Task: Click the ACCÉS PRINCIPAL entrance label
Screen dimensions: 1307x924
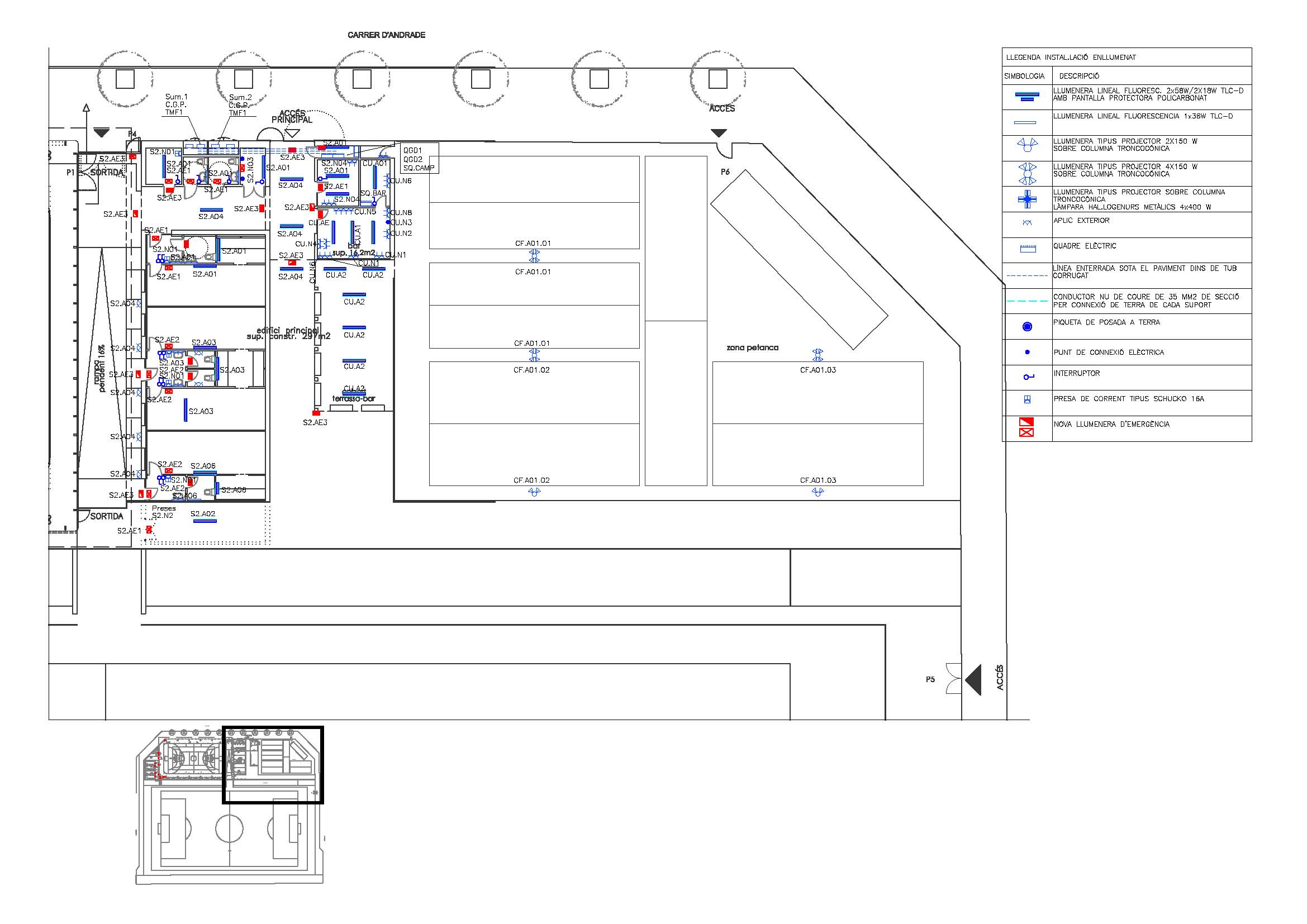Action: pyautogui.click(x=292, y=117)
